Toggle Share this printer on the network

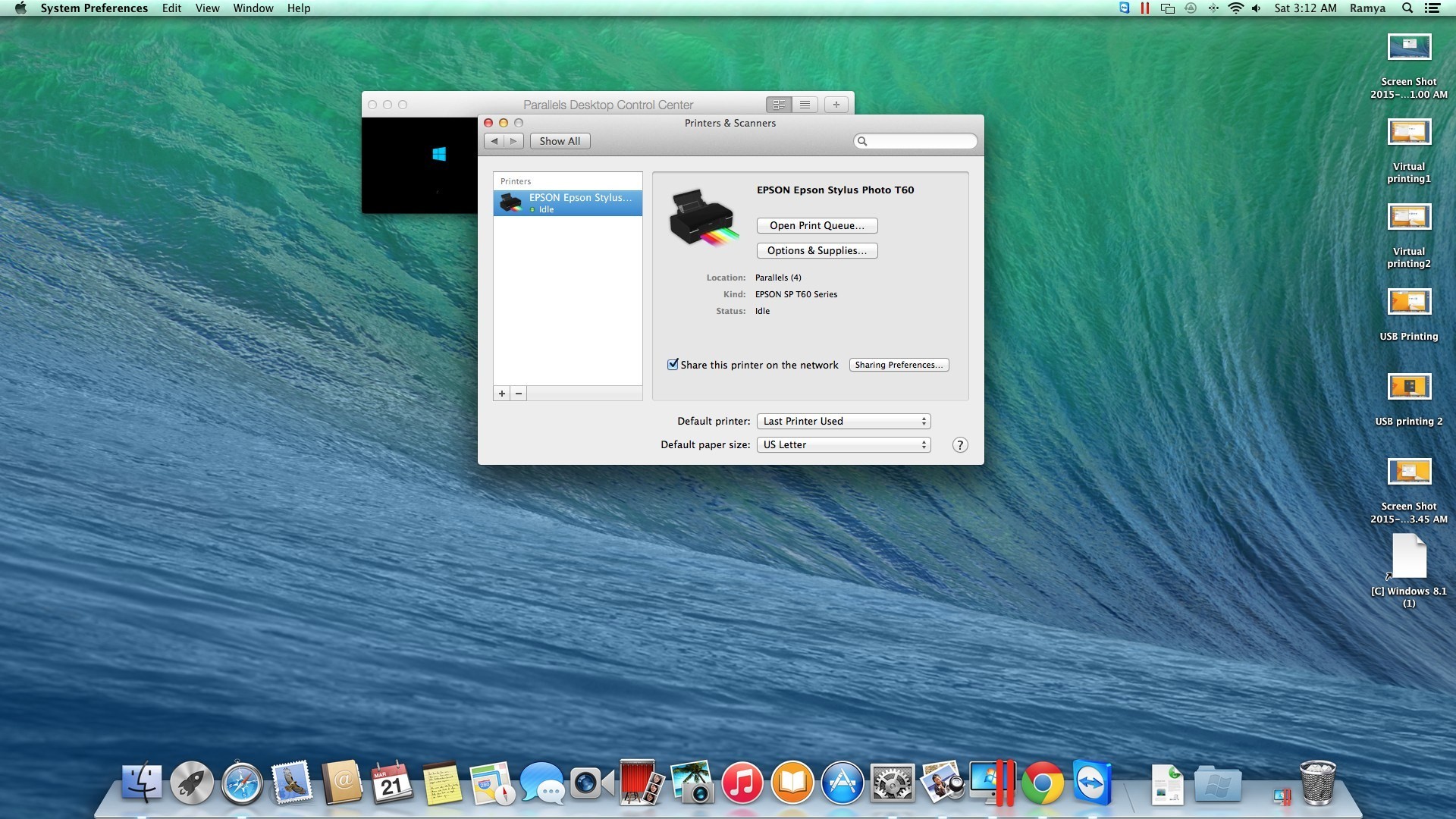pyautogui.click(x=673, y=365)
